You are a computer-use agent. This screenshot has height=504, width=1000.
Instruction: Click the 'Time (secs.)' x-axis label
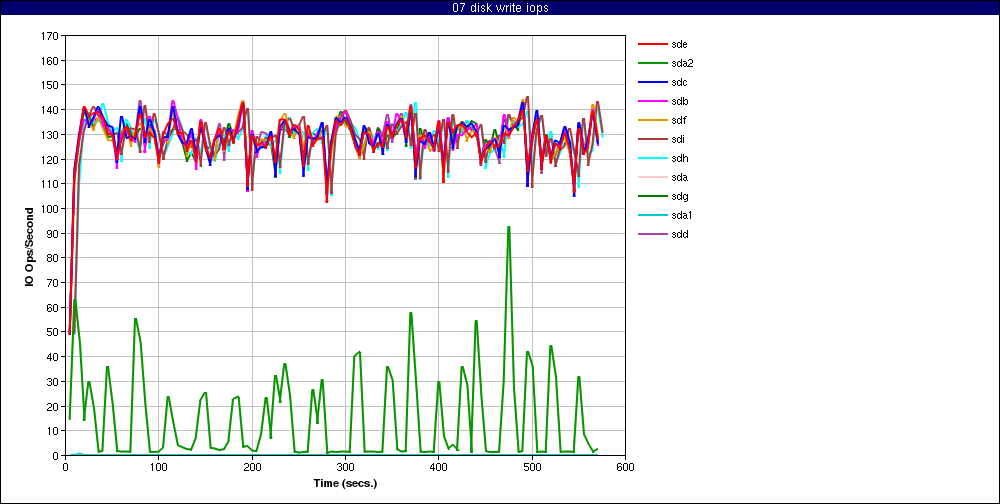point(345,484)
